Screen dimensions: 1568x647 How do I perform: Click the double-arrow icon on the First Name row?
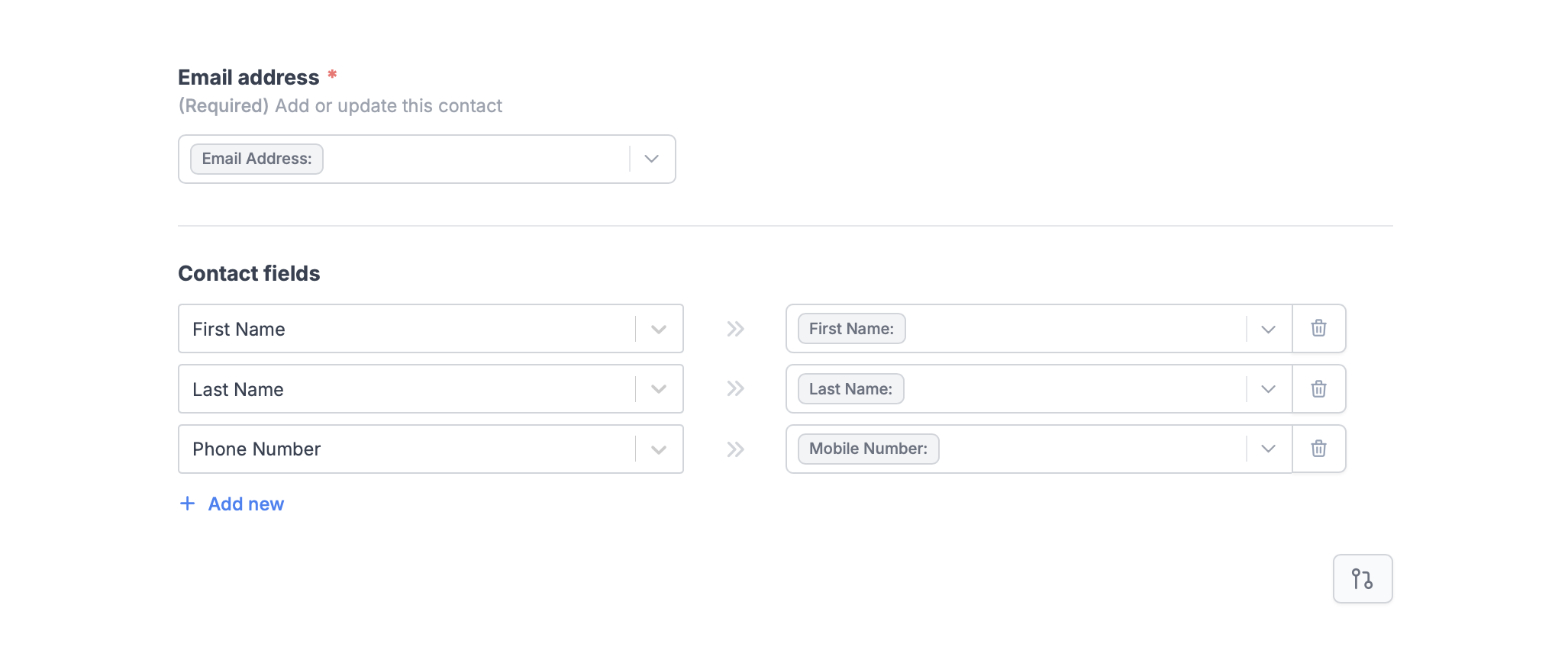click(x=735, y=328)
